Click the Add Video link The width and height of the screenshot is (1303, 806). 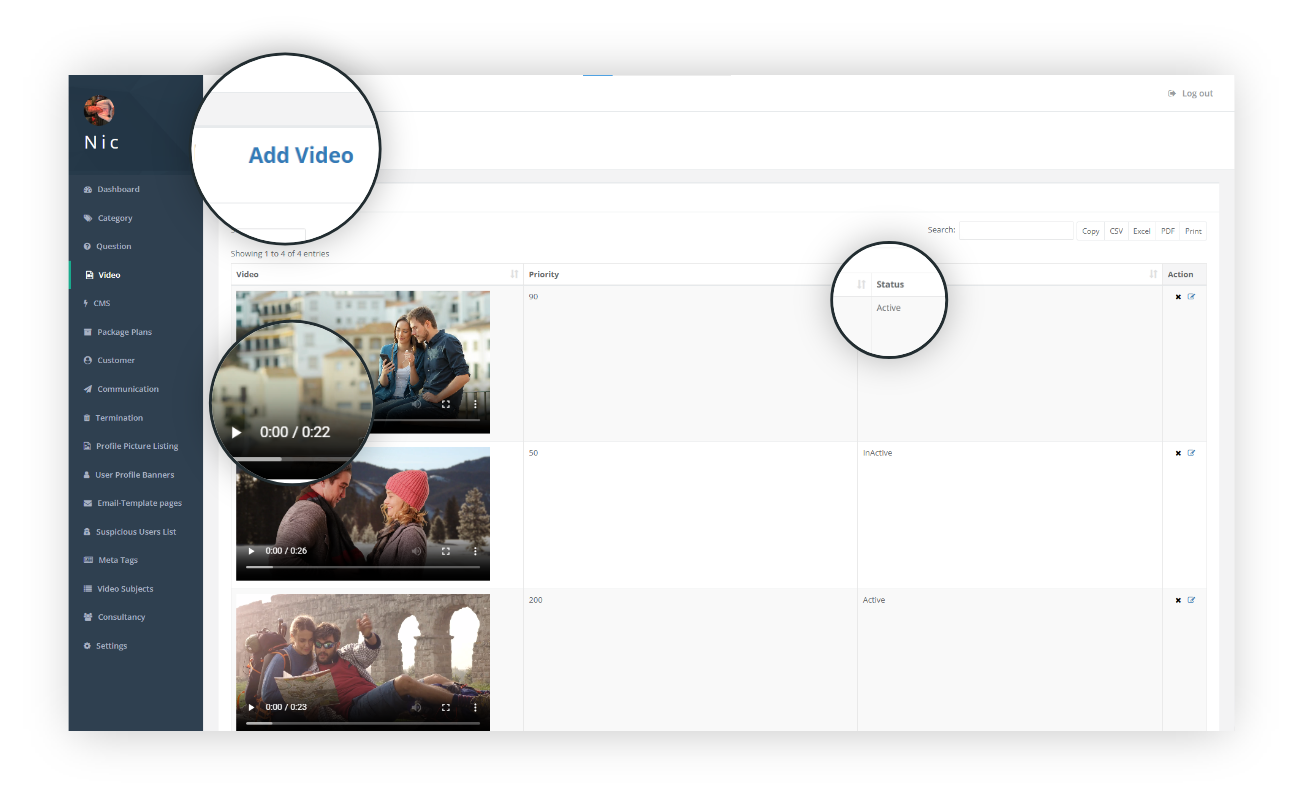coord(300,155)
